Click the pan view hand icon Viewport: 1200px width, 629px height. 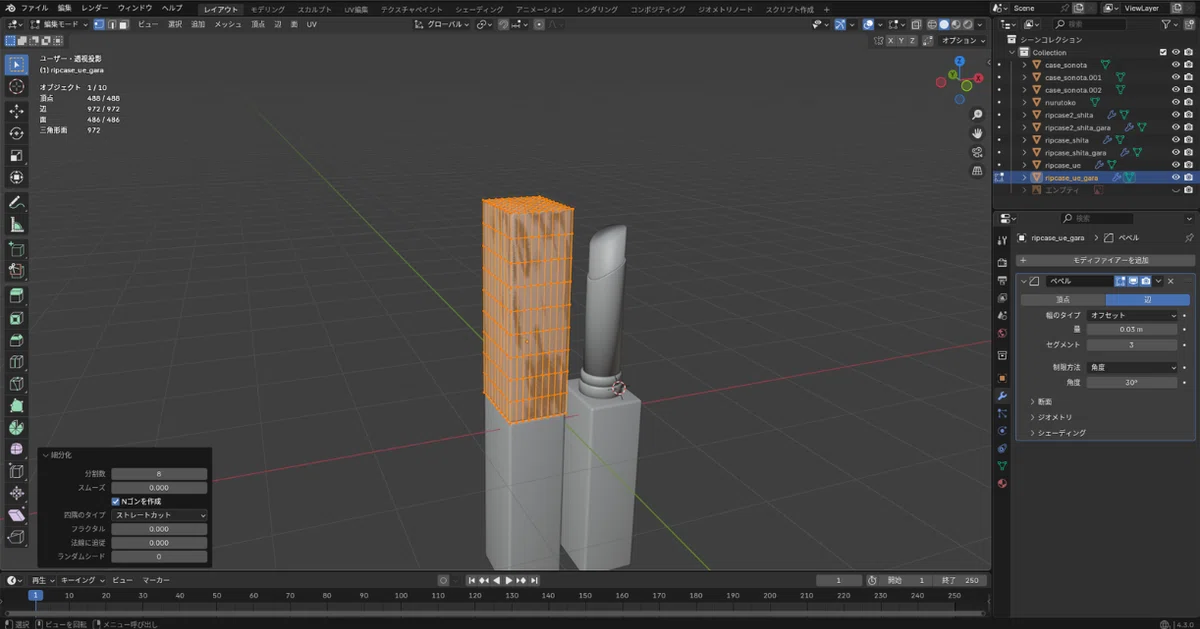[x=977, y=133]
